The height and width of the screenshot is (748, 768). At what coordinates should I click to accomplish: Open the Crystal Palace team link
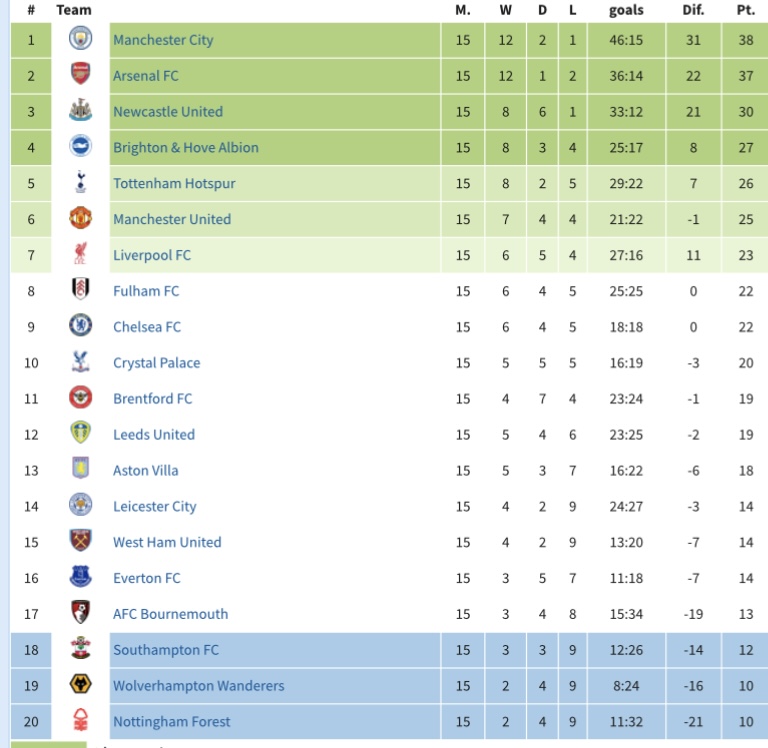tap(156, 363)
